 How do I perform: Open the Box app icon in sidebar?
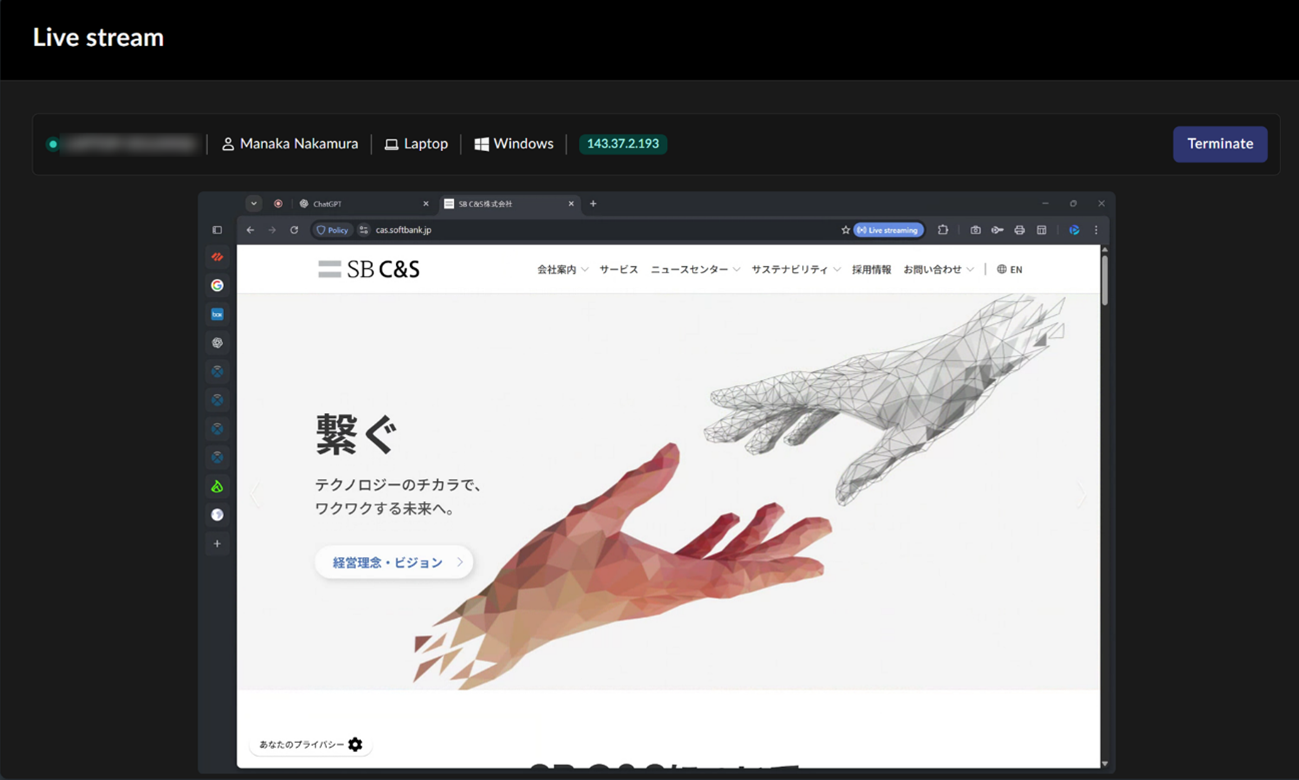click(217, 313)
